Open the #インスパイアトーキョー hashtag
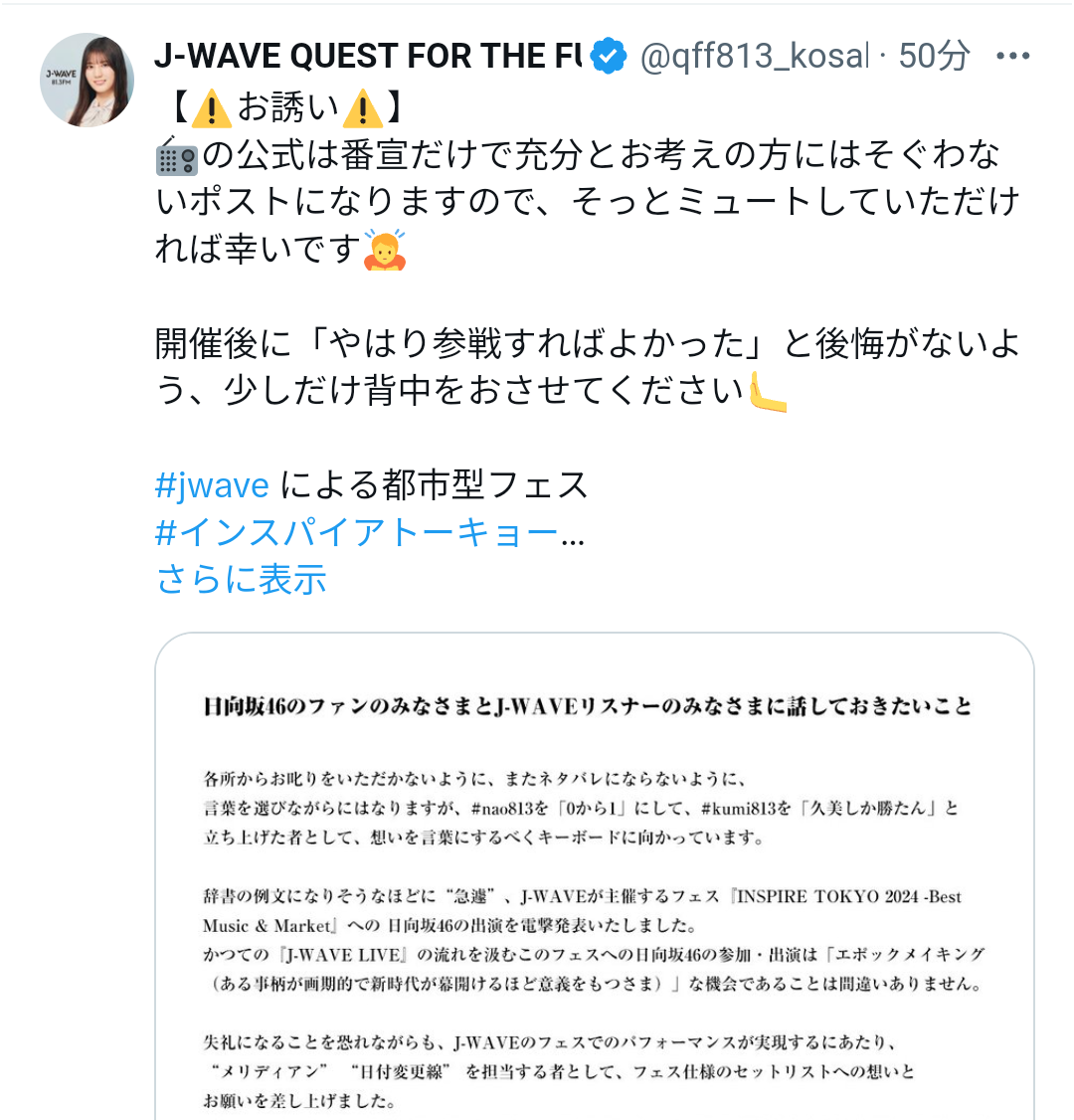The height and width of the screenshot is (1120, 1074). click(x=356, y=533)
